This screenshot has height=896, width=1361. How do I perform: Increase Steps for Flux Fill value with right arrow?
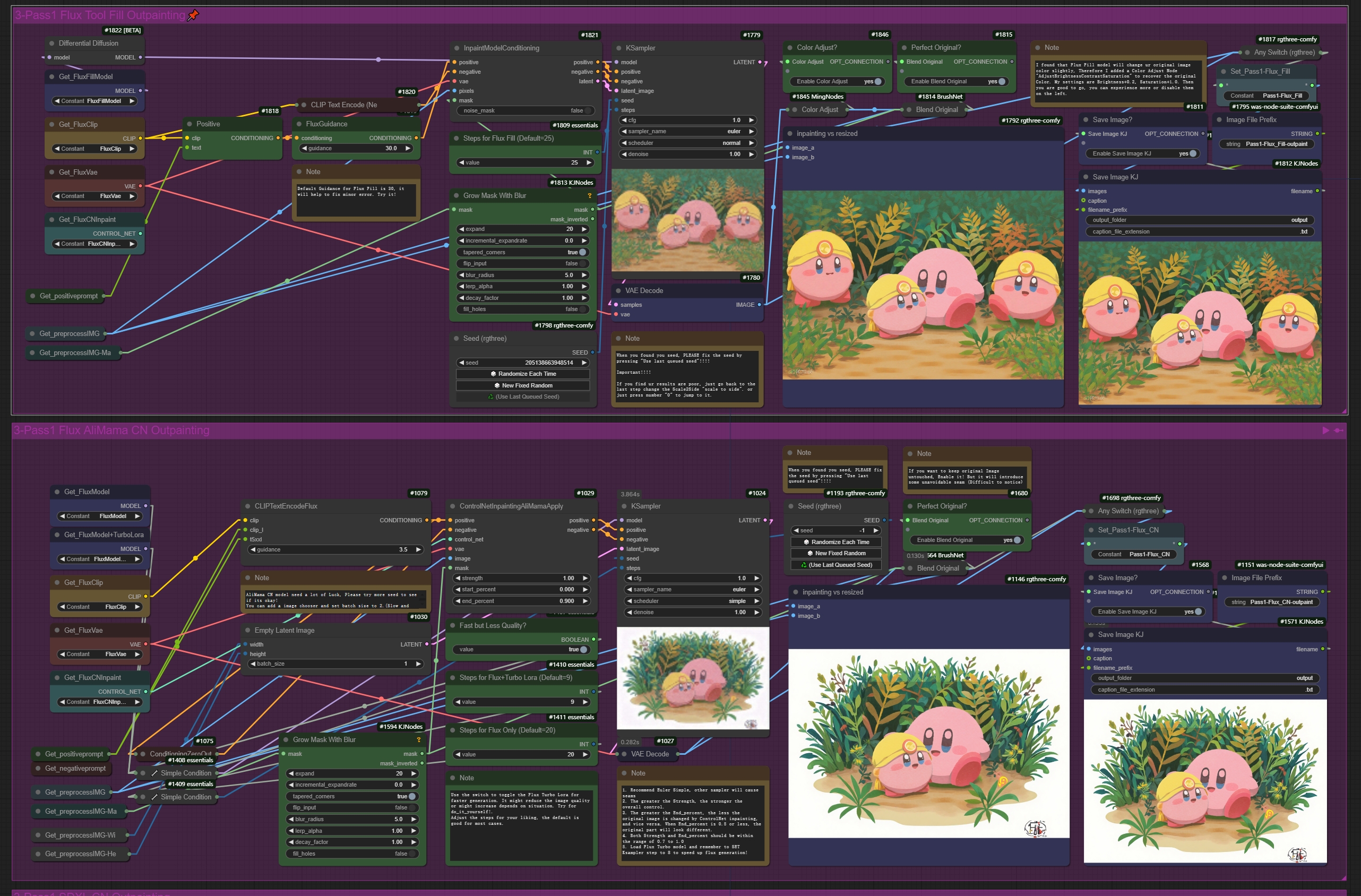pos(589,162)
